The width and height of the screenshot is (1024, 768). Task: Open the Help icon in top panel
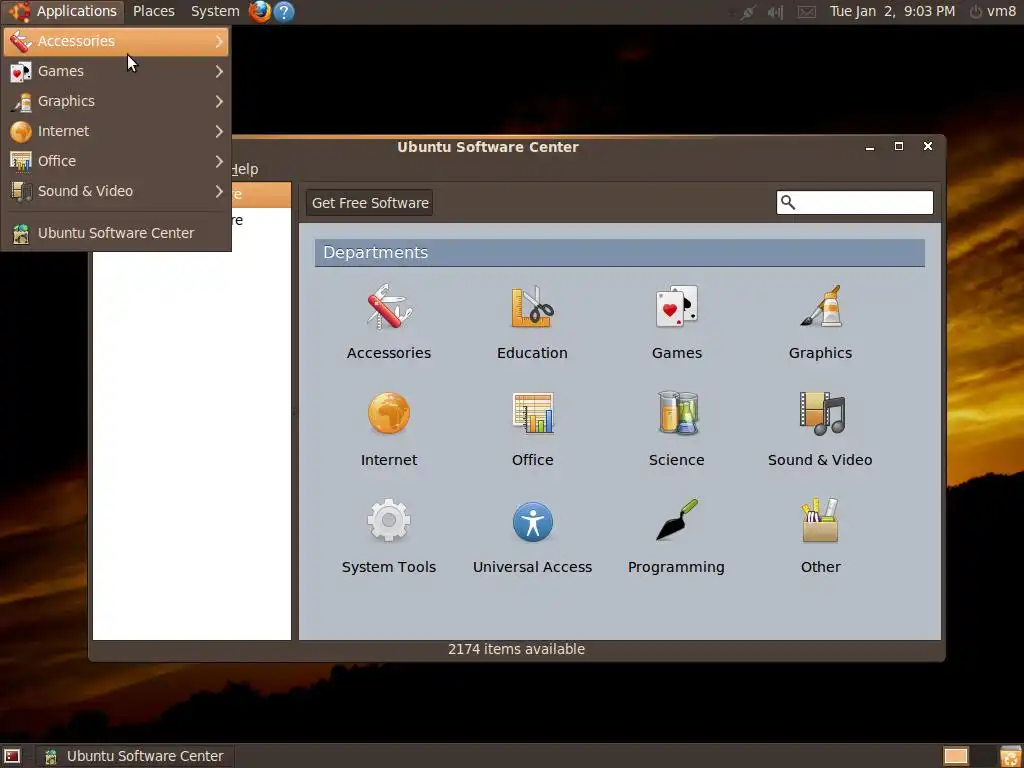(283, 11)
